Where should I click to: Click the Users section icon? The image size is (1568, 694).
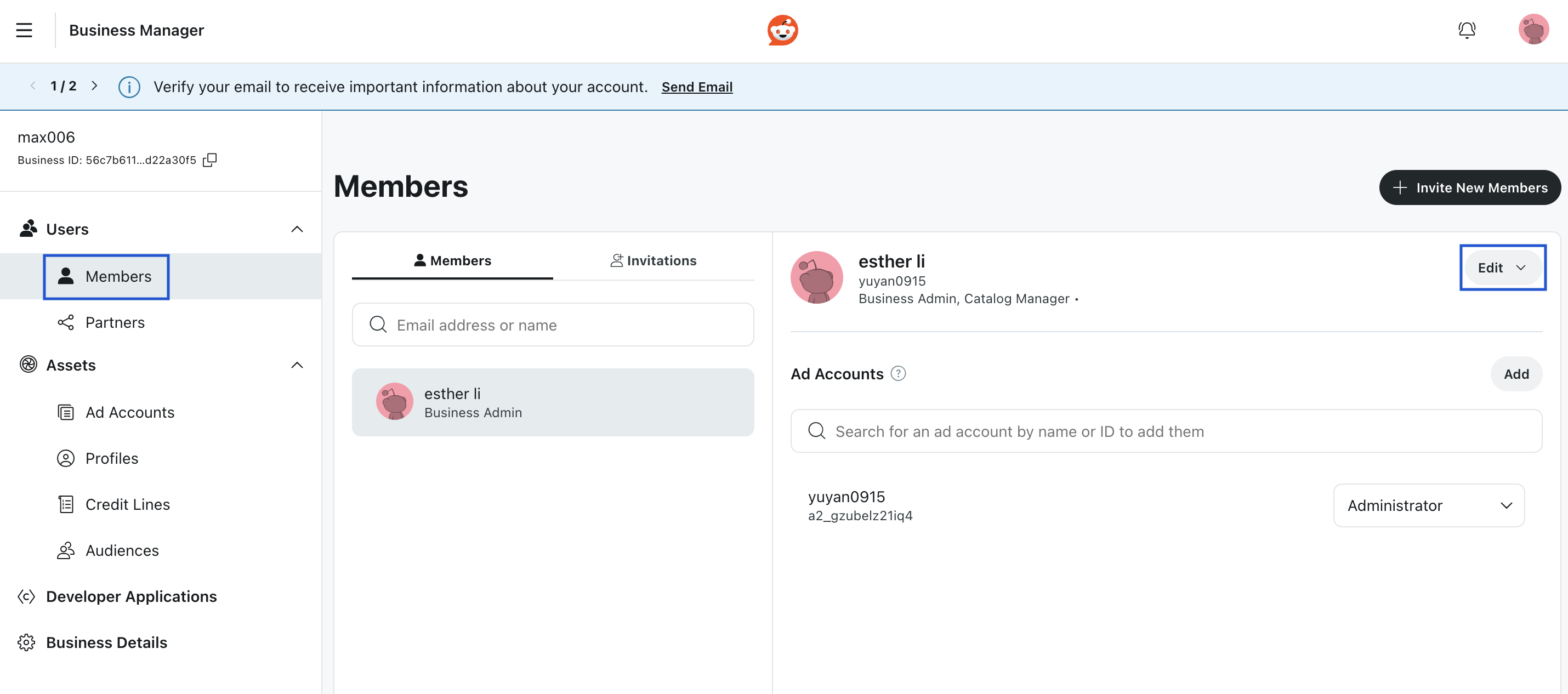click(x=28, y=229)
